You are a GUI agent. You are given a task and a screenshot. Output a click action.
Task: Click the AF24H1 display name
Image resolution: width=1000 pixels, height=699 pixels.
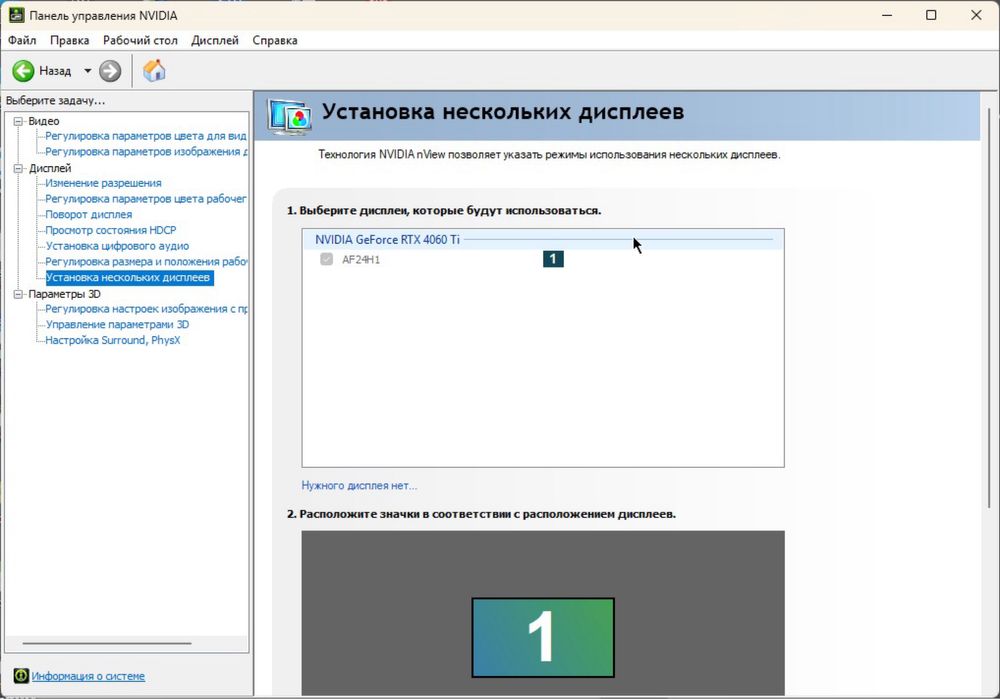pyautogui.click(x=361, y=260)
